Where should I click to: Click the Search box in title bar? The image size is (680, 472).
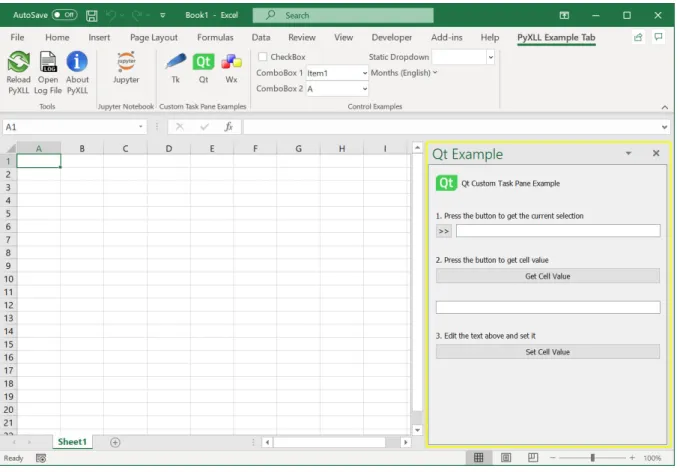343,16
